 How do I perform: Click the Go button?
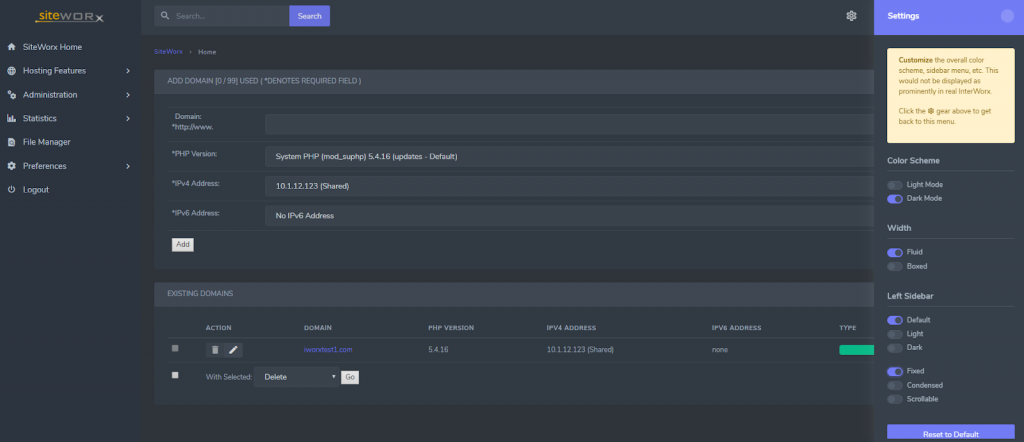point(350,377)
